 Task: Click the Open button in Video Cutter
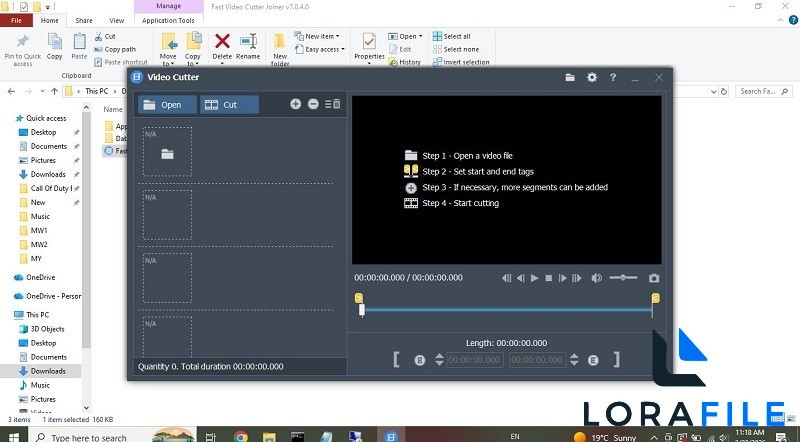[x=167, y=105]
